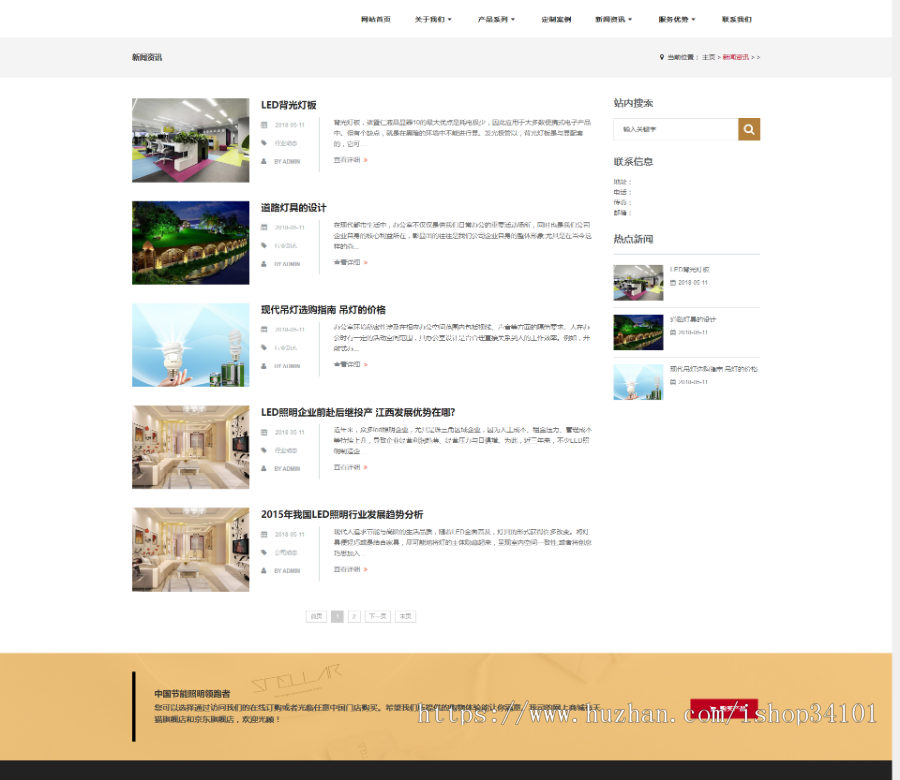Viewport: 900px width, 780px height.
Task: Click the 道路灯具的设计 thumbnail in 热点新闻
Action: (638, 331)
